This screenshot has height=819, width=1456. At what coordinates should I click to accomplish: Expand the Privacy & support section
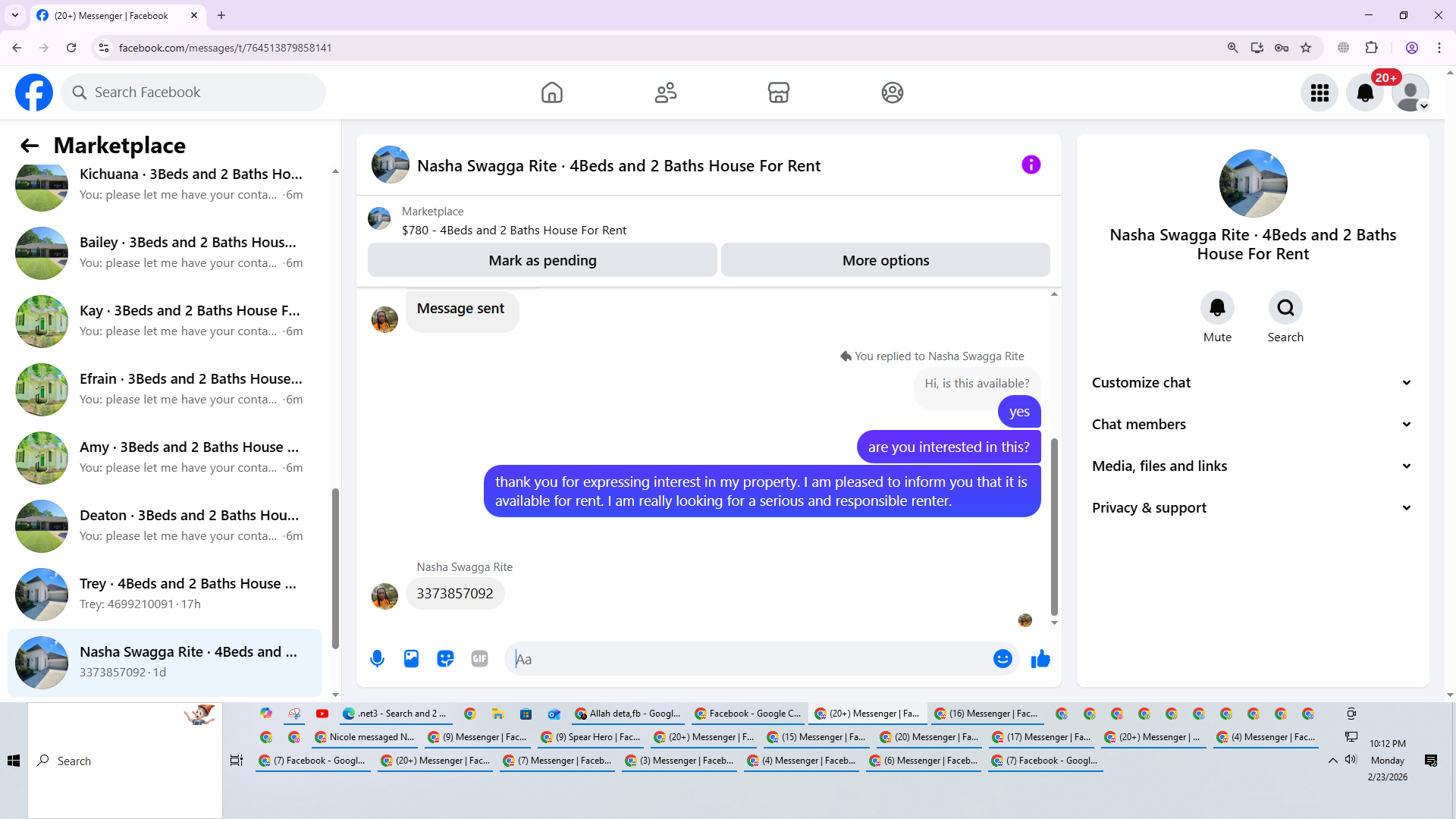pos(1251,508)
